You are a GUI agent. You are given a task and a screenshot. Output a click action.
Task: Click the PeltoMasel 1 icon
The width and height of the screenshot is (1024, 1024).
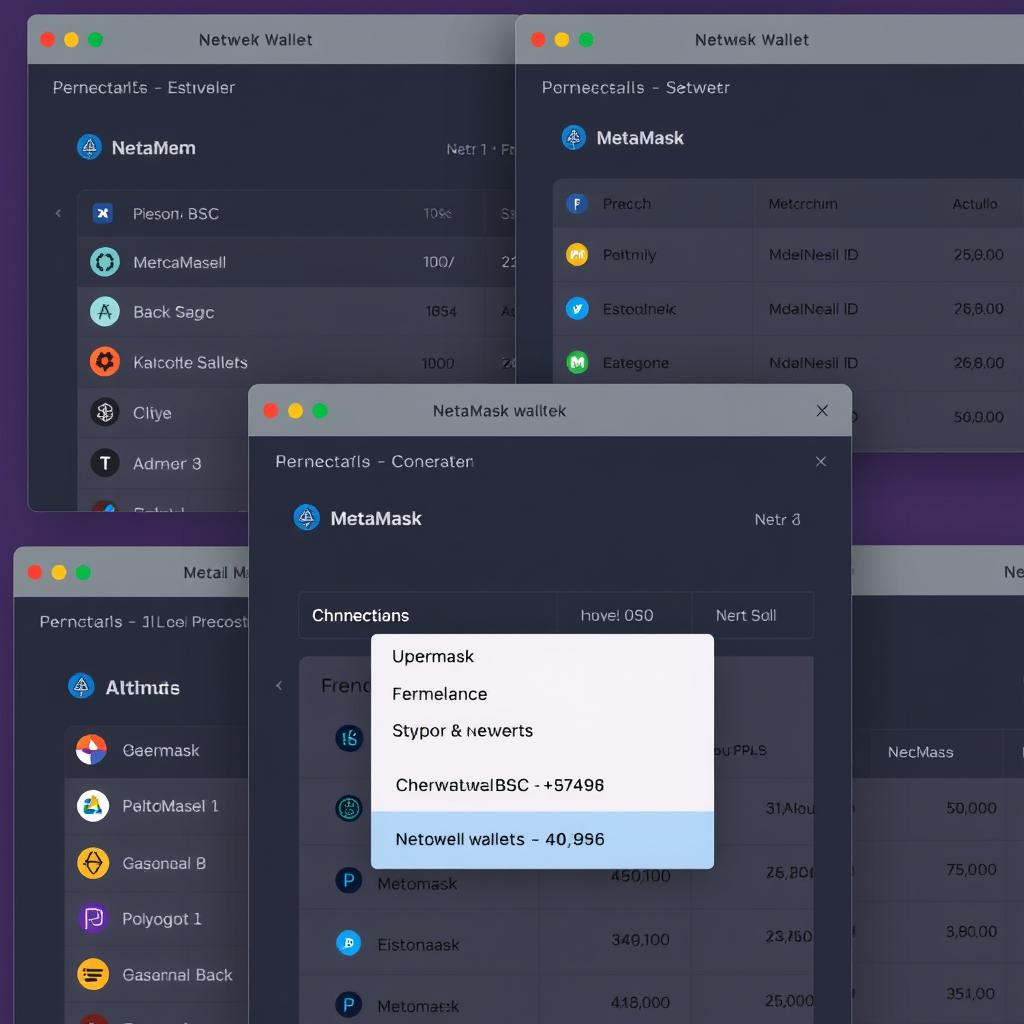(93, 805)
